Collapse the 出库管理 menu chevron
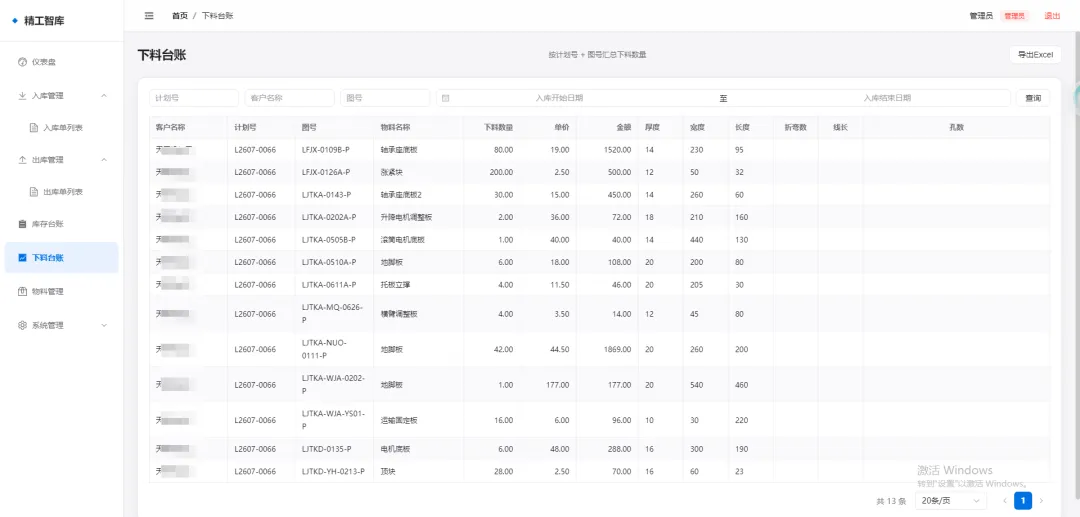The height and width of the screenshot is (517, 1080). click(x=104, y=160)
